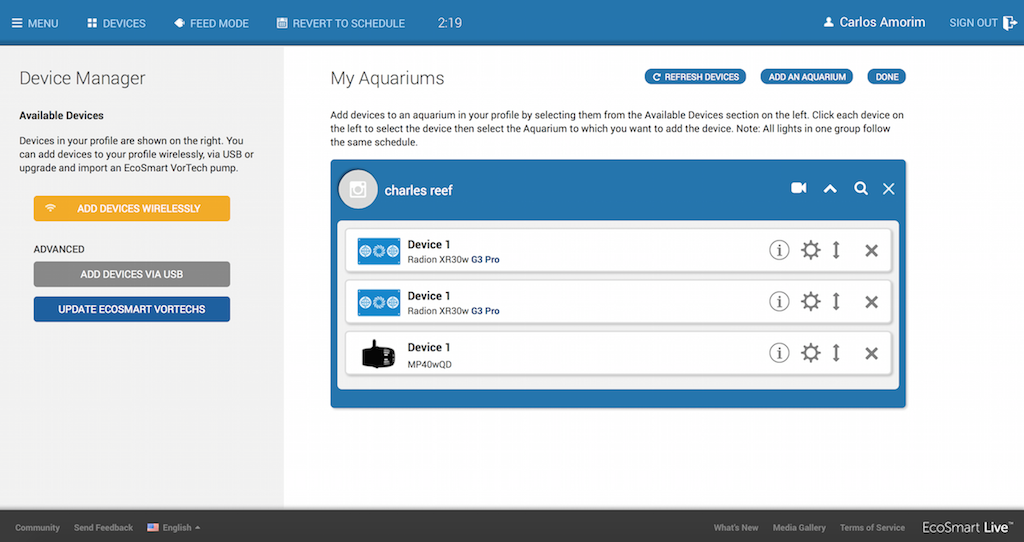Click the search magnifier in aquarium header

click(x=860, y=189)
